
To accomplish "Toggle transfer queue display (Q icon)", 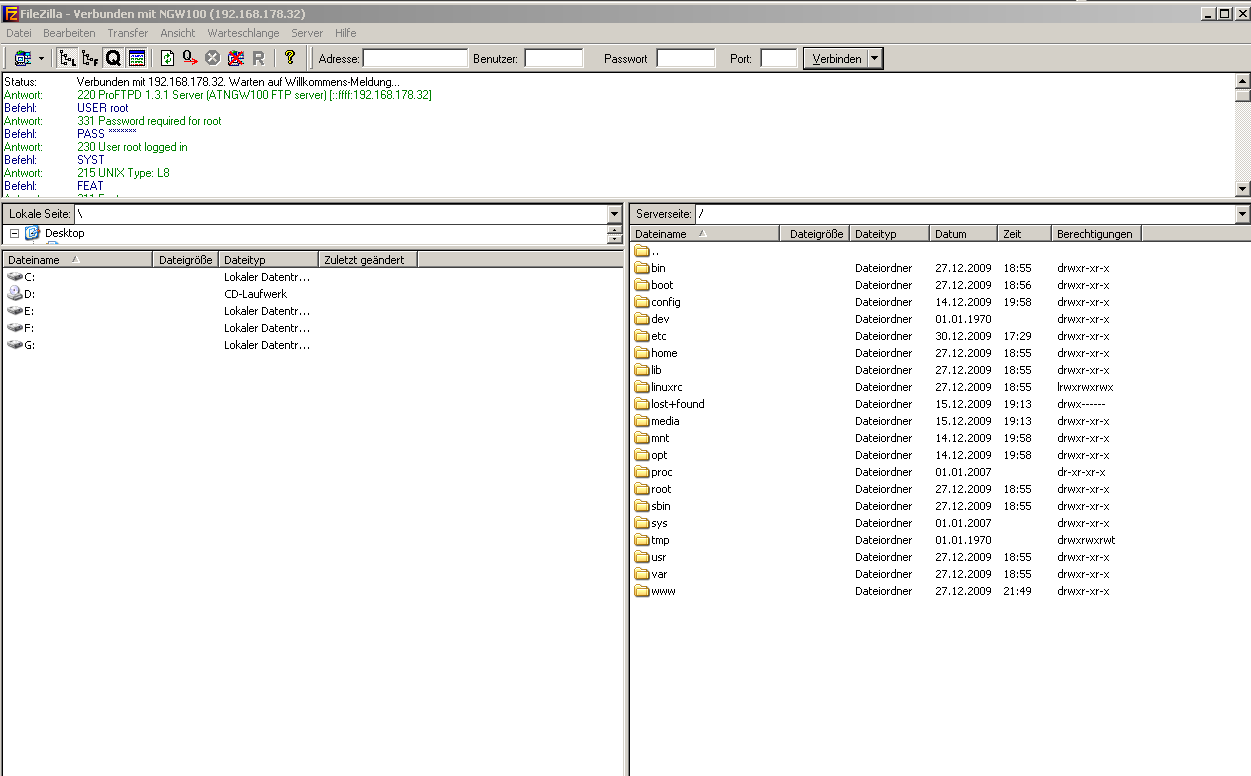I will tap(113, 58).
